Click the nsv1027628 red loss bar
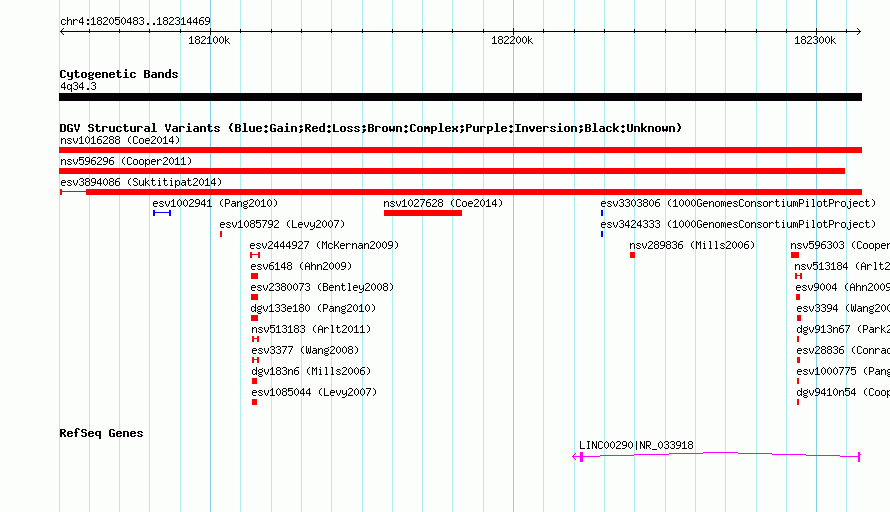Screen dimensions: 890x512 [423, 213]
